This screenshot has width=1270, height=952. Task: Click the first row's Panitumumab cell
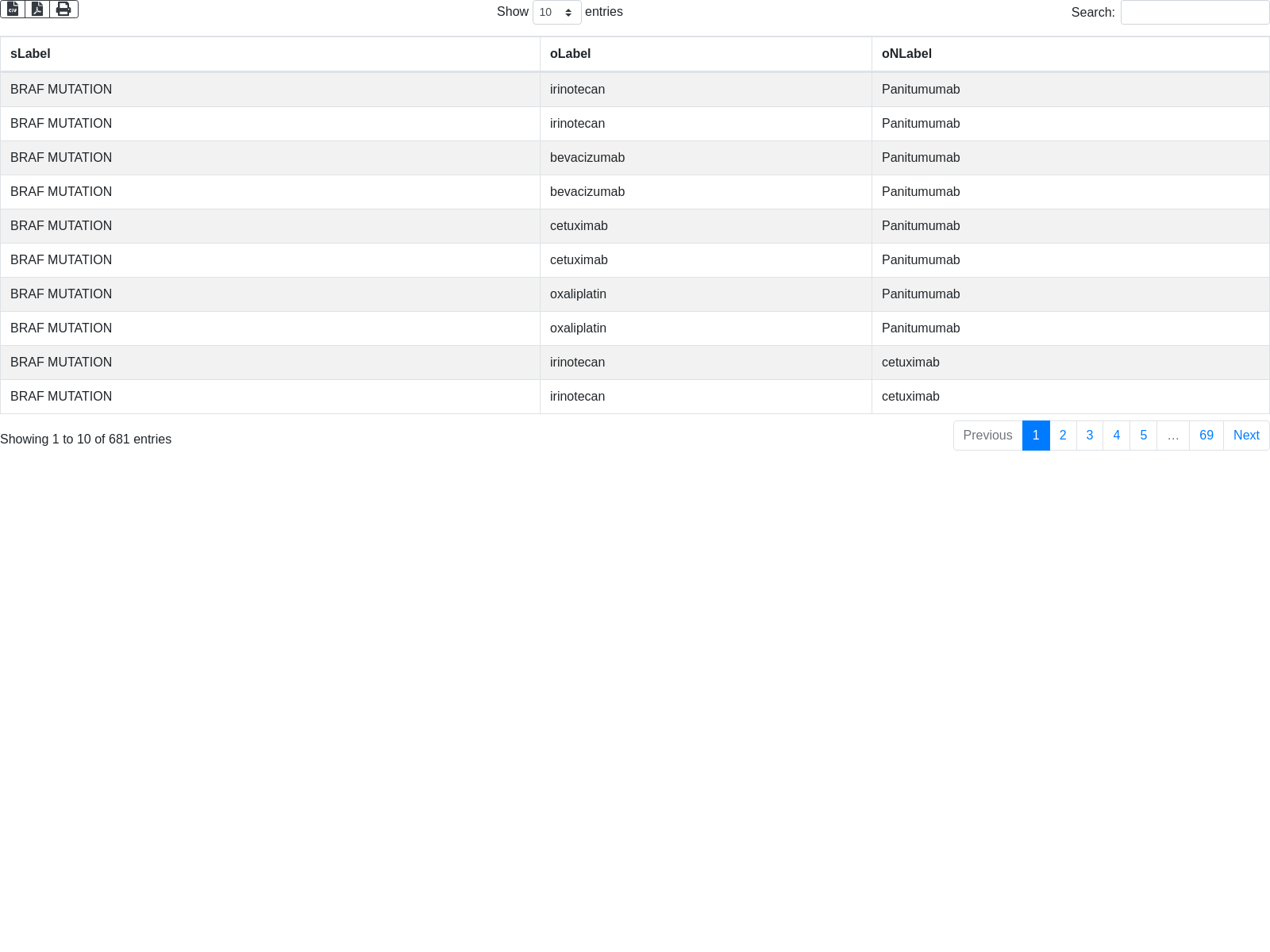(921, 90)
